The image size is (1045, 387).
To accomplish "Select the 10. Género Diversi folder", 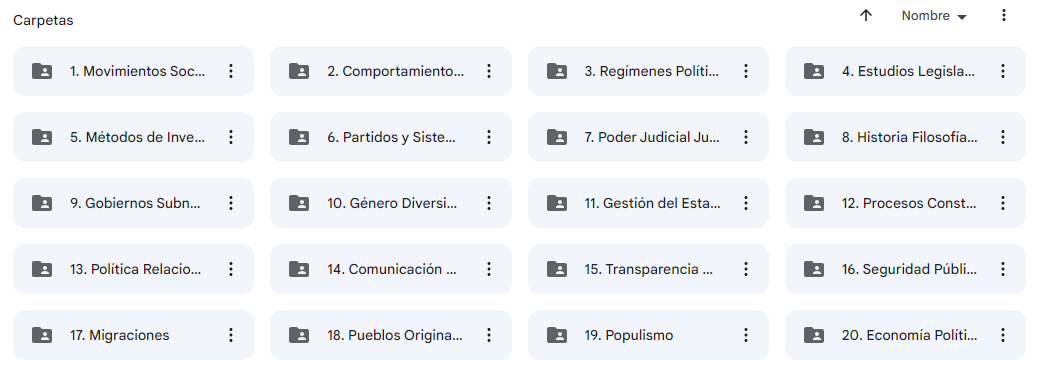I will 391,203.
